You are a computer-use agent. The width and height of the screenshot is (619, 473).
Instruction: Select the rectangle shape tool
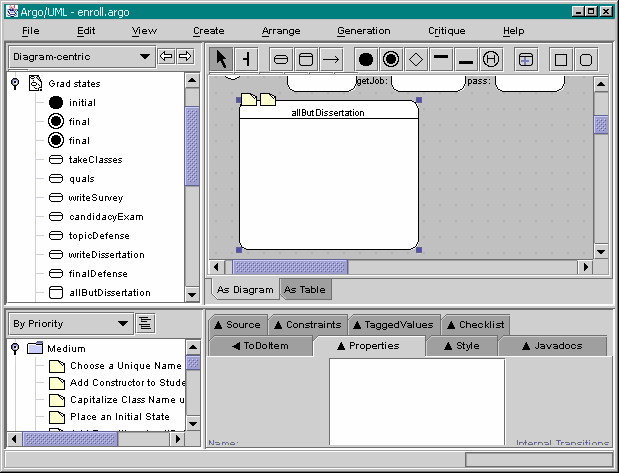(x=561, y=60)
